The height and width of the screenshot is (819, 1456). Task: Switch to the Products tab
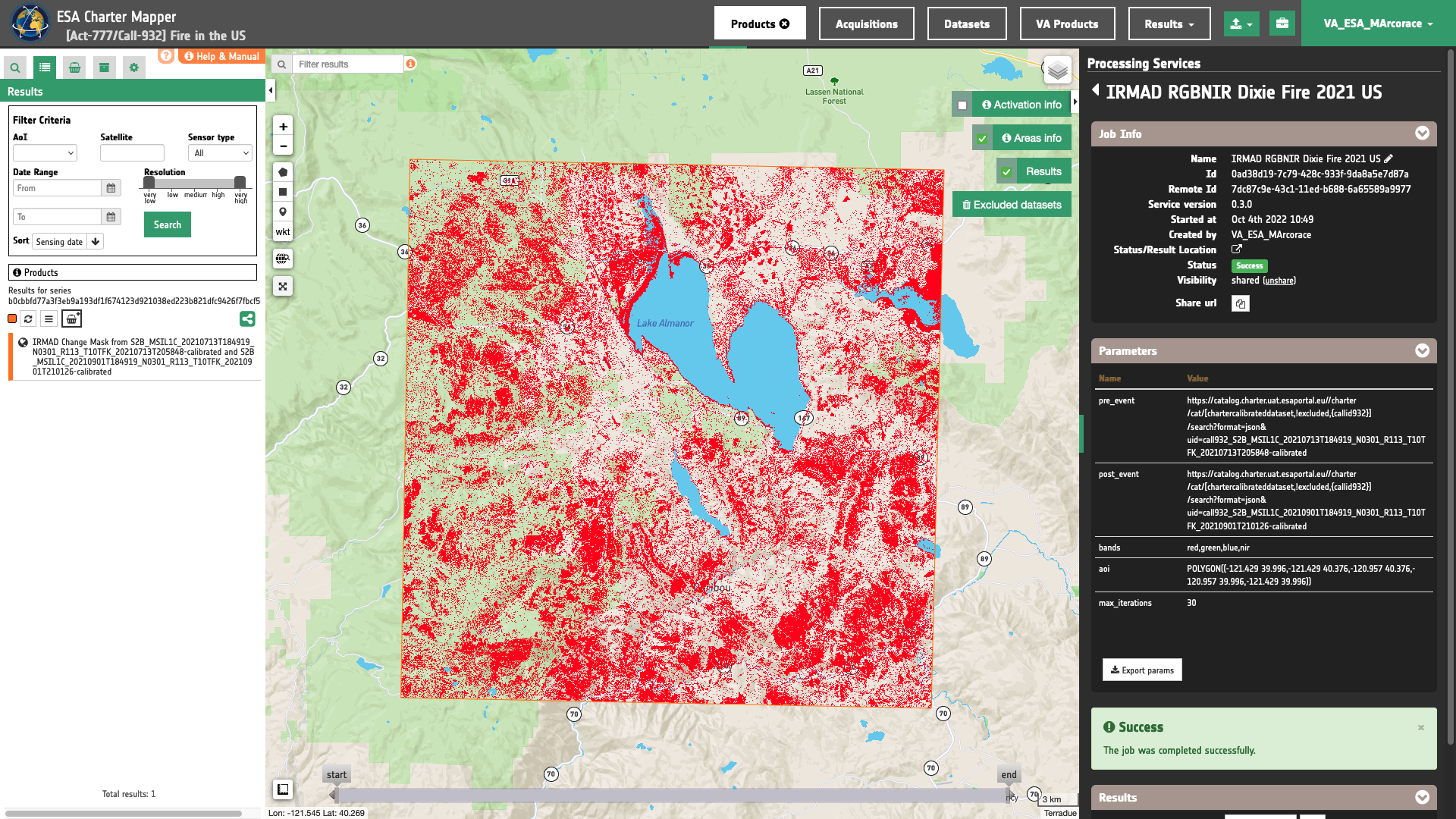coord(760,24)
